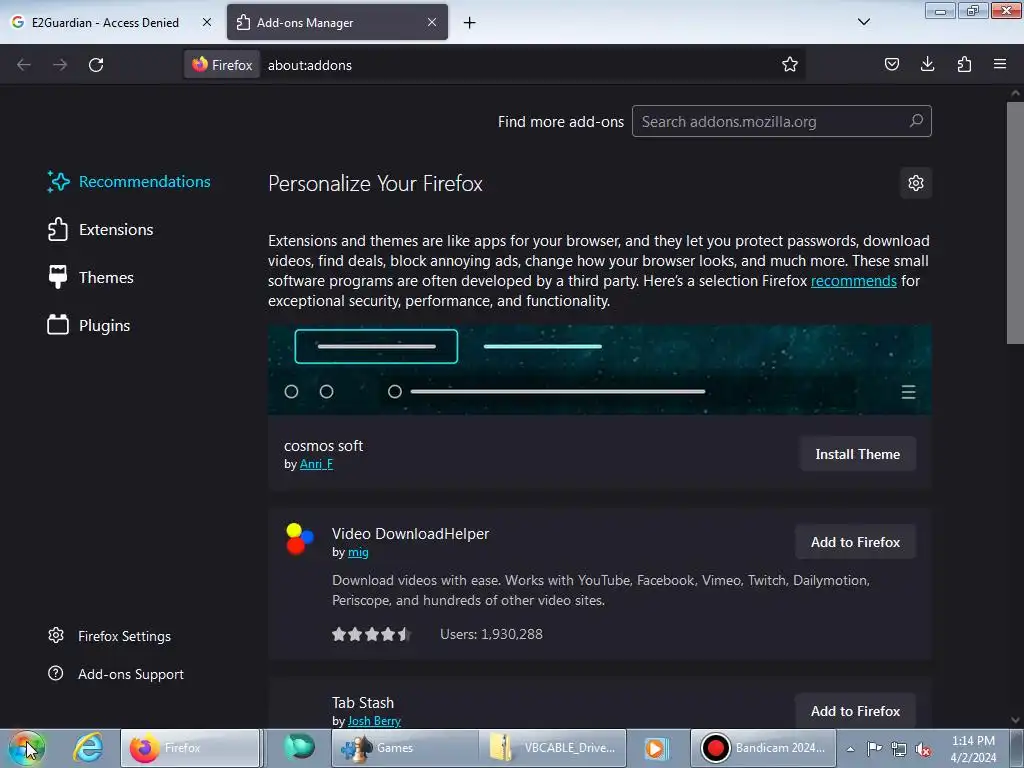Follow the recommends link
The image size is (1024, 768).
point(854,281)
